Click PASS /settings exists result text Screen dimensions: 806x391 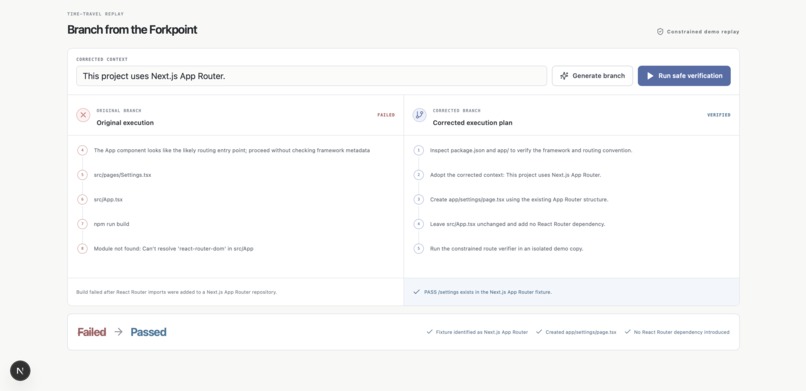pyautogui.click(x=488, y=292)
